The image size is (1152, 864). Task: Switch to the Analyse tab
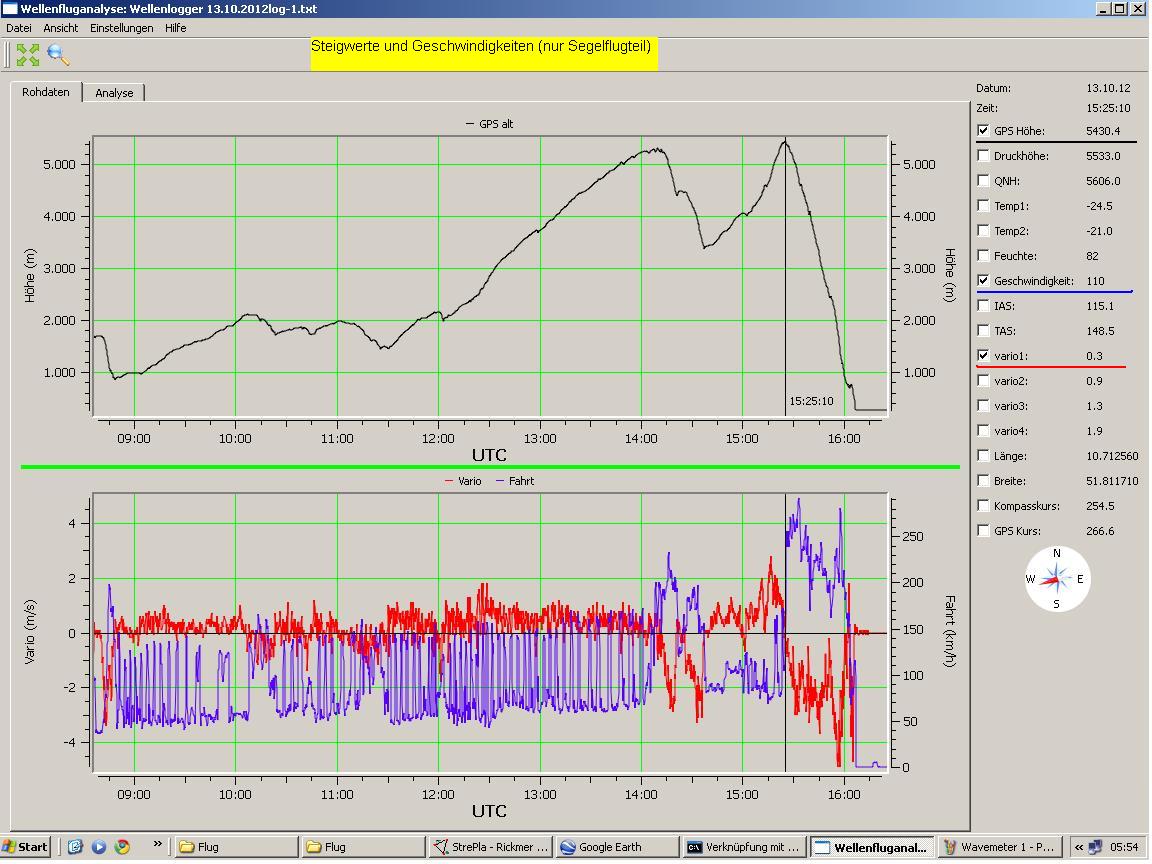[114, 93]
